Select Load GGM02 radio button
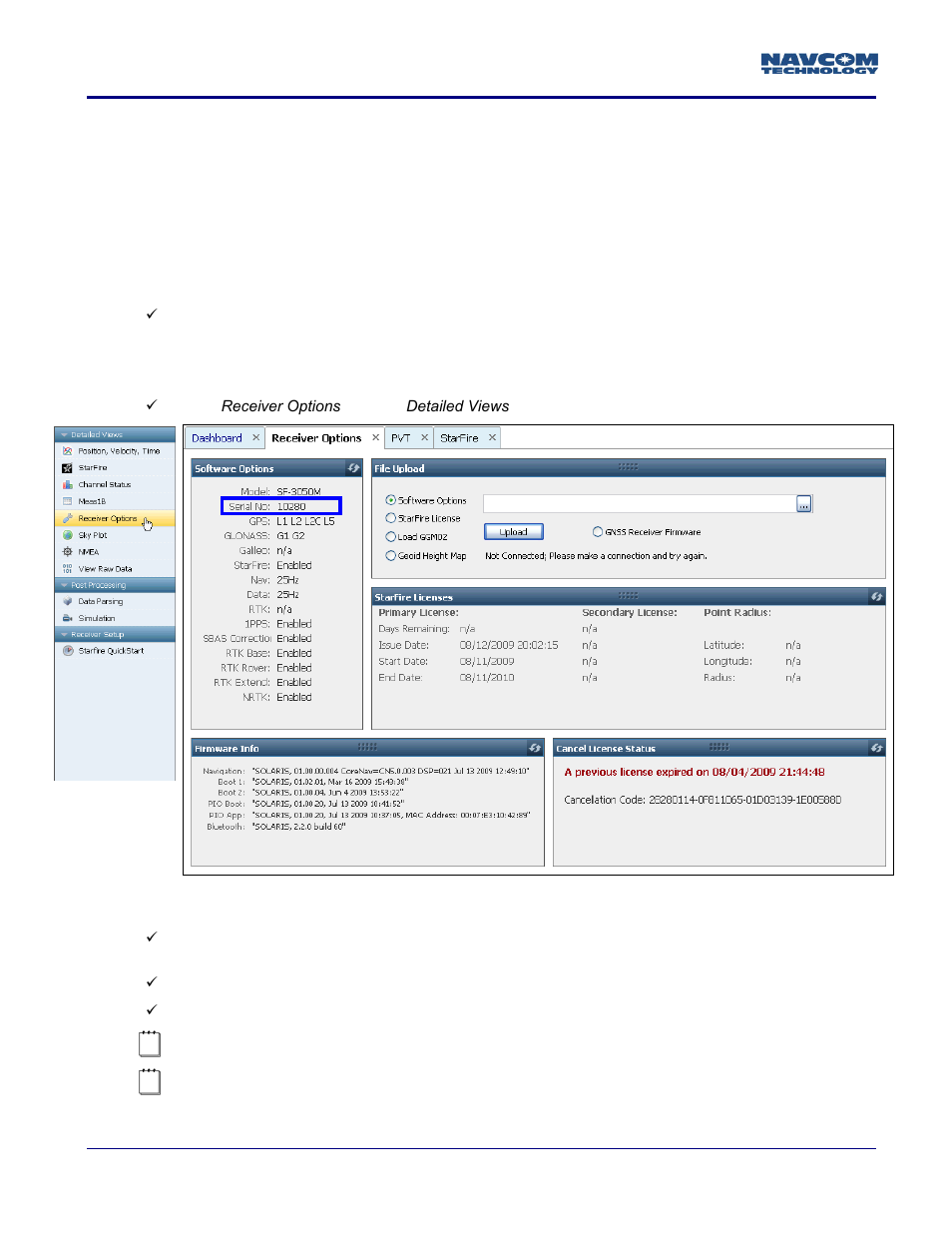Viewport: 952px width, 1233px height. (x=391, y=537)
